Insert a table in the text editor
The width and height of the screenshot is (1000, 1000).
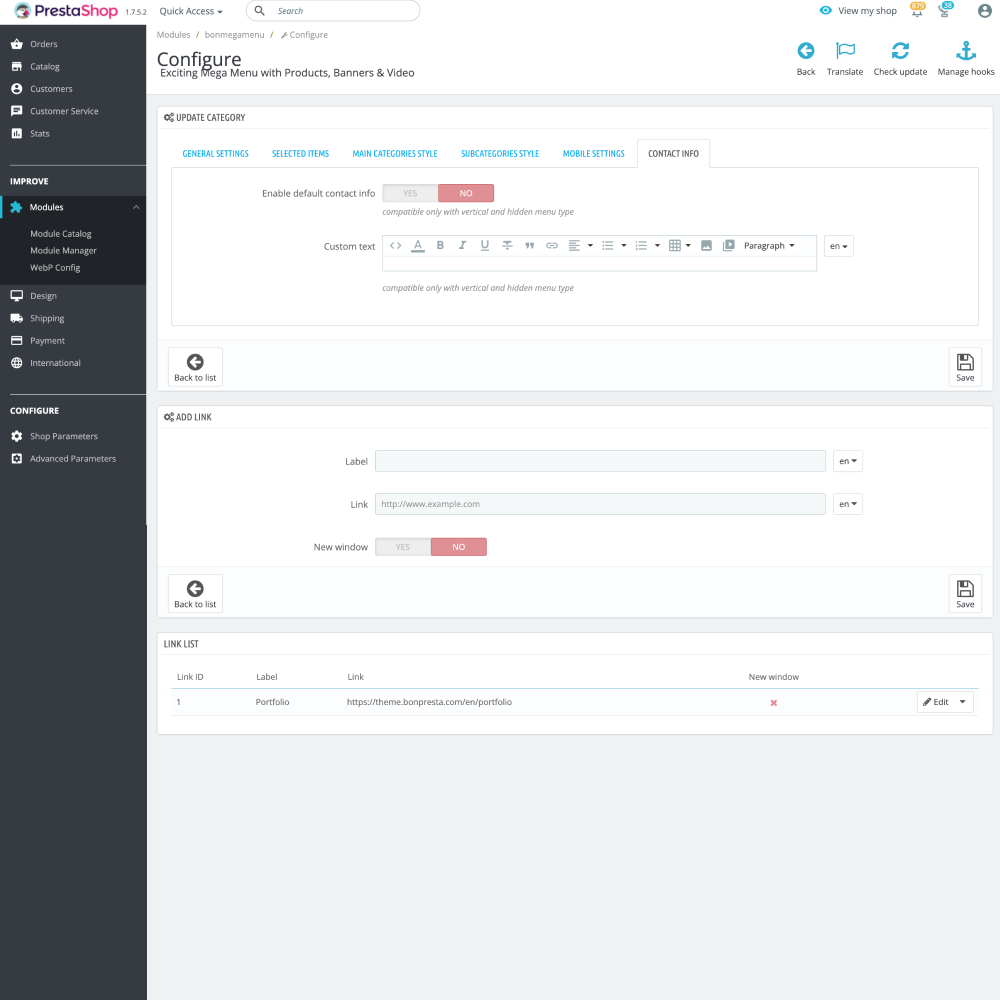(x=674, y=245)
